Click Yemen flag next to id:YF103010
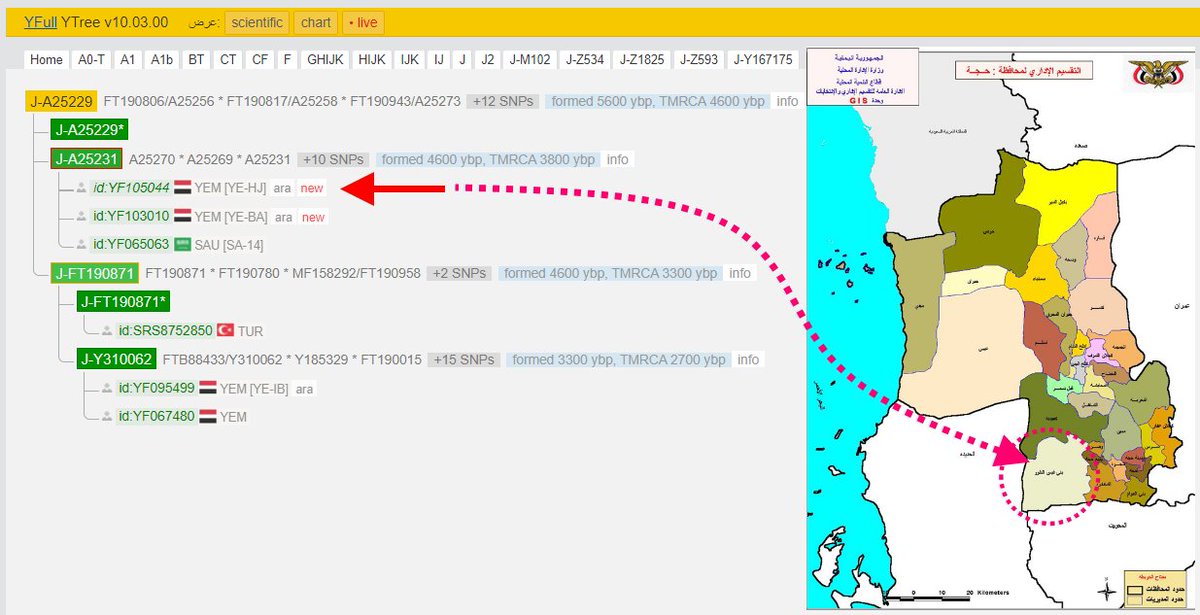This screenshot has height=615, width=1200. (182, 217)
